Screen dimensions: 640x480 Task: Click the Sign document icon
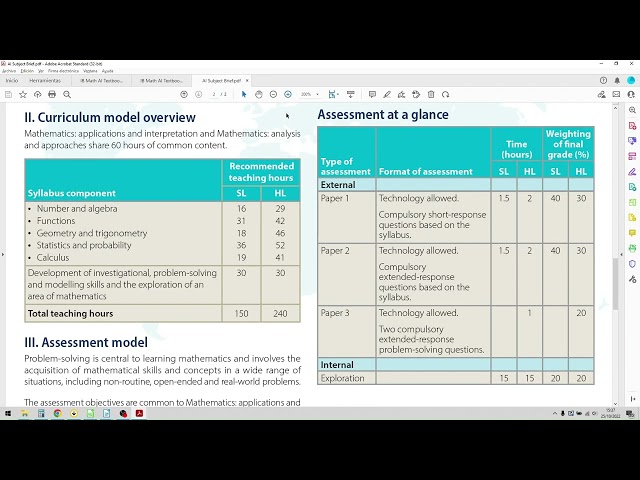(x=402, y=95)
